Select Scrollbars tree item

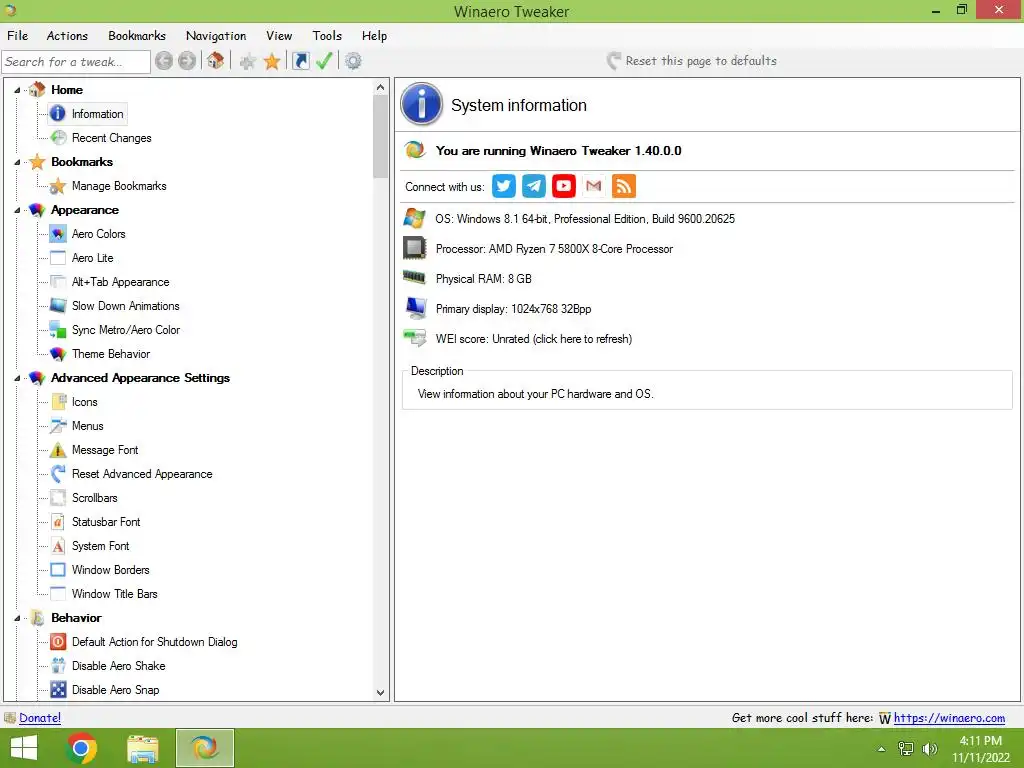pos(95,498)
